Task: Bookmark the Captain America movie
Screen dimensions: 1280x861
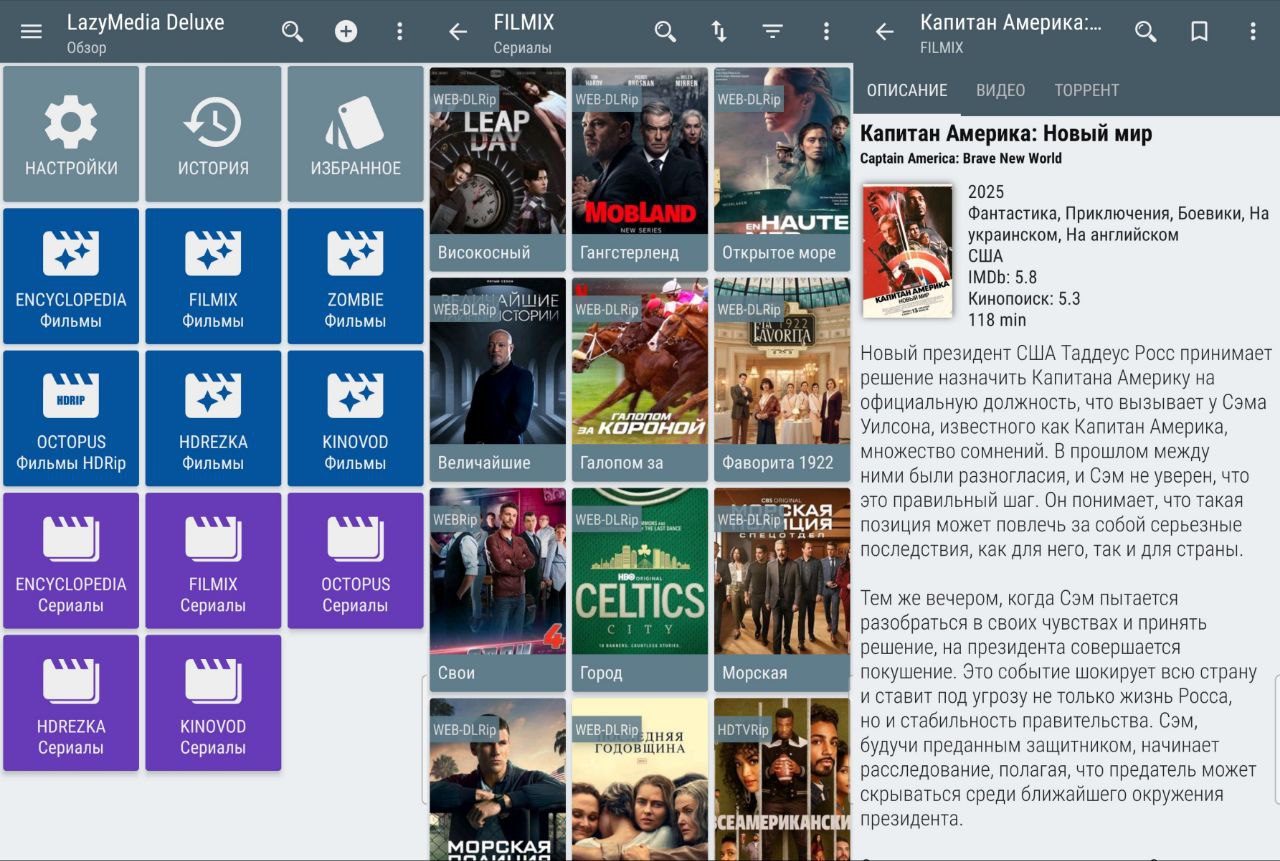Action: point(1199,31)
